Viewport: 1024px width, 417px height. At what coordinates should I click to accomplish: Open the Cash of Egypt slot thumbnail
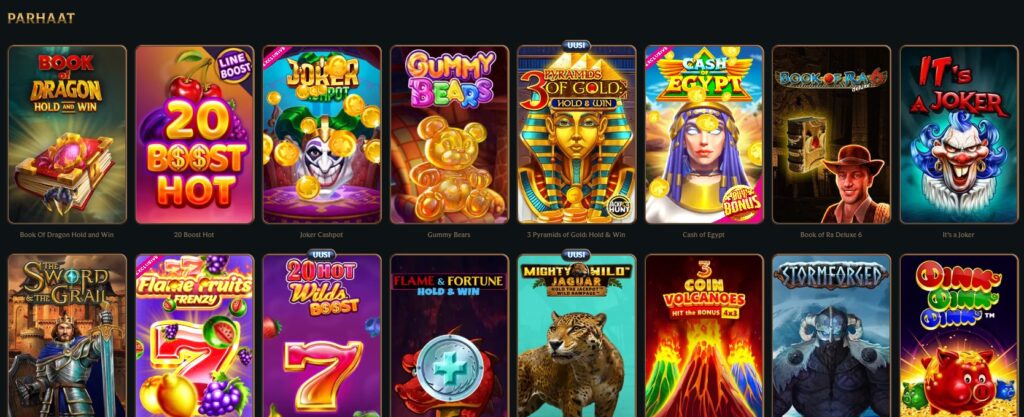click(704, 134)
